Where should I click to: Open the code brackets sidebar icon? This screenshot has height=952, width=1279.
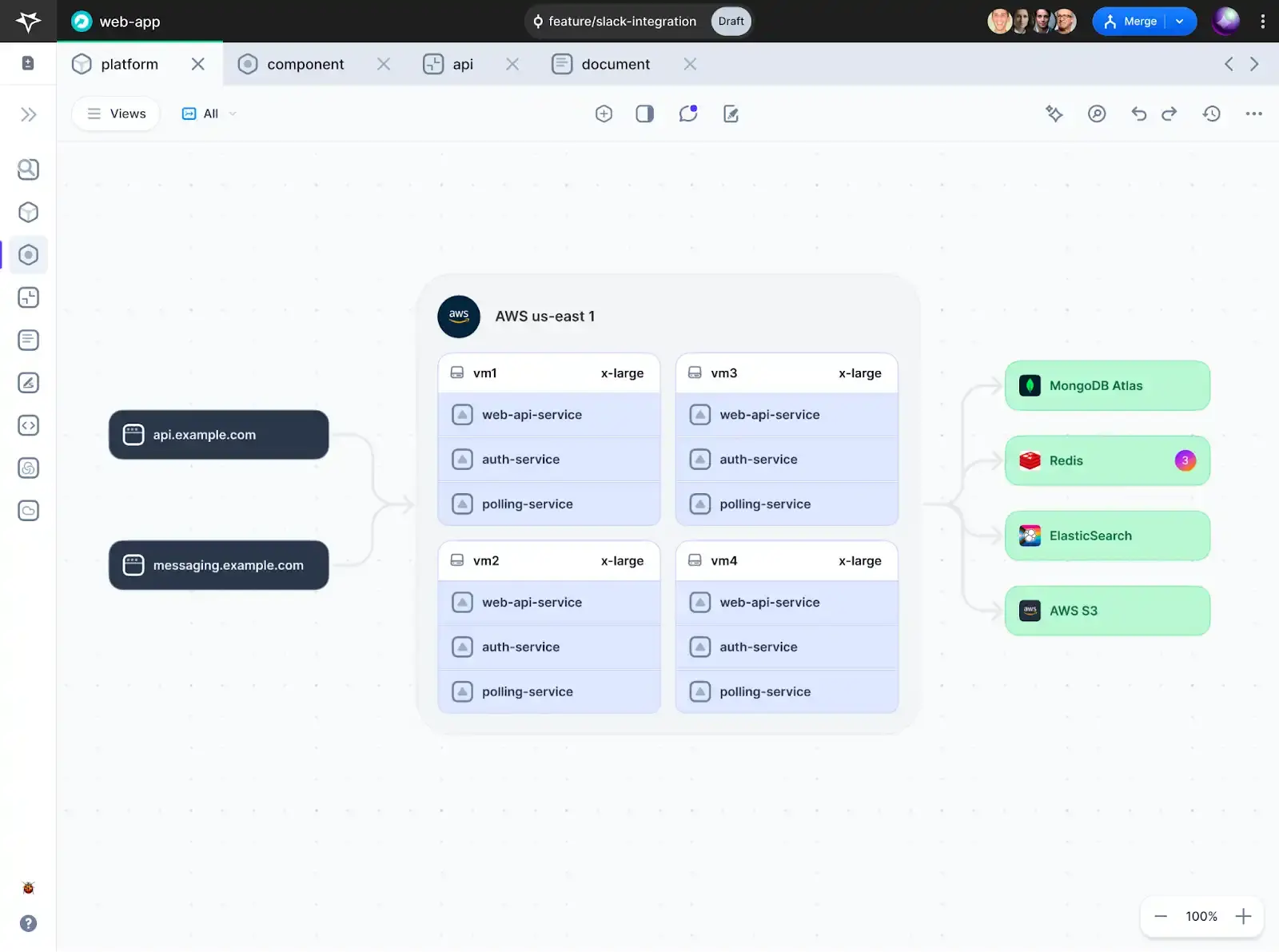pos(29,425)
